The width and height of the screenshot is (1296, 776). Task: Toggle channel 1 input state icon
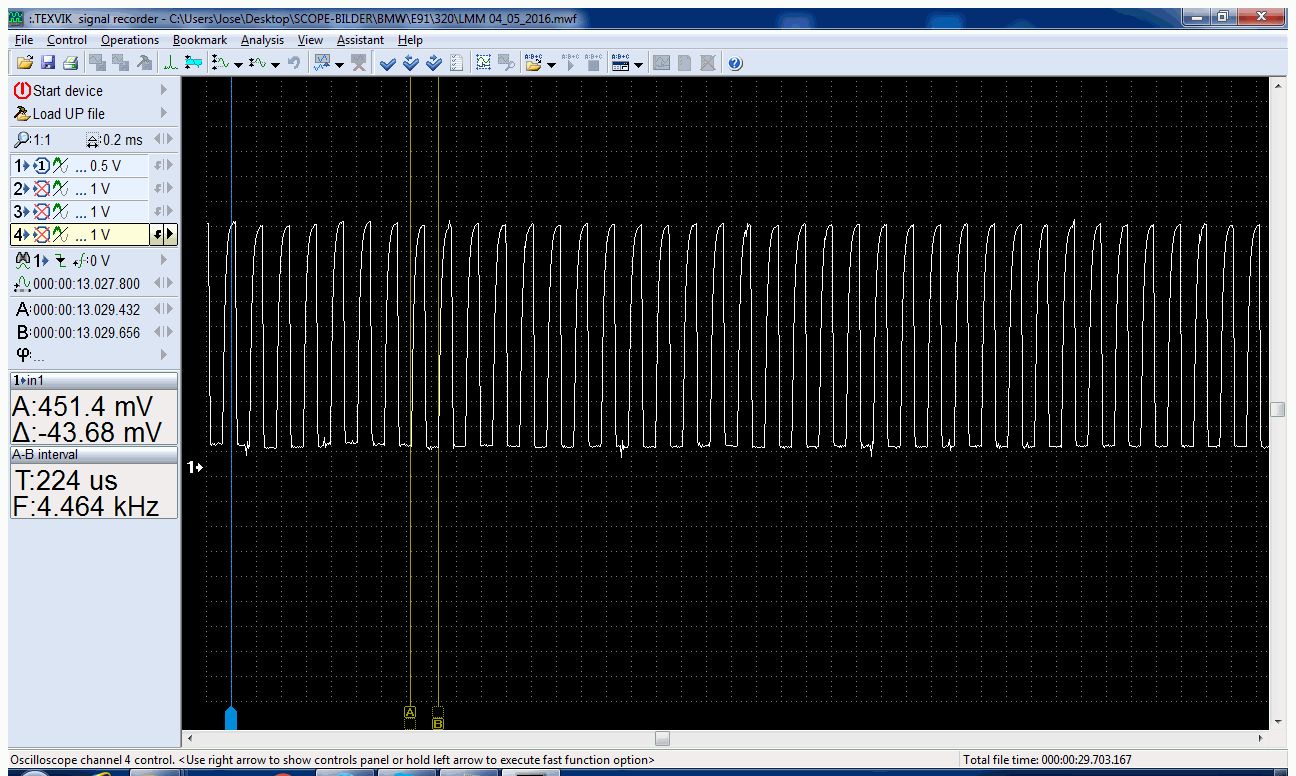42,165
